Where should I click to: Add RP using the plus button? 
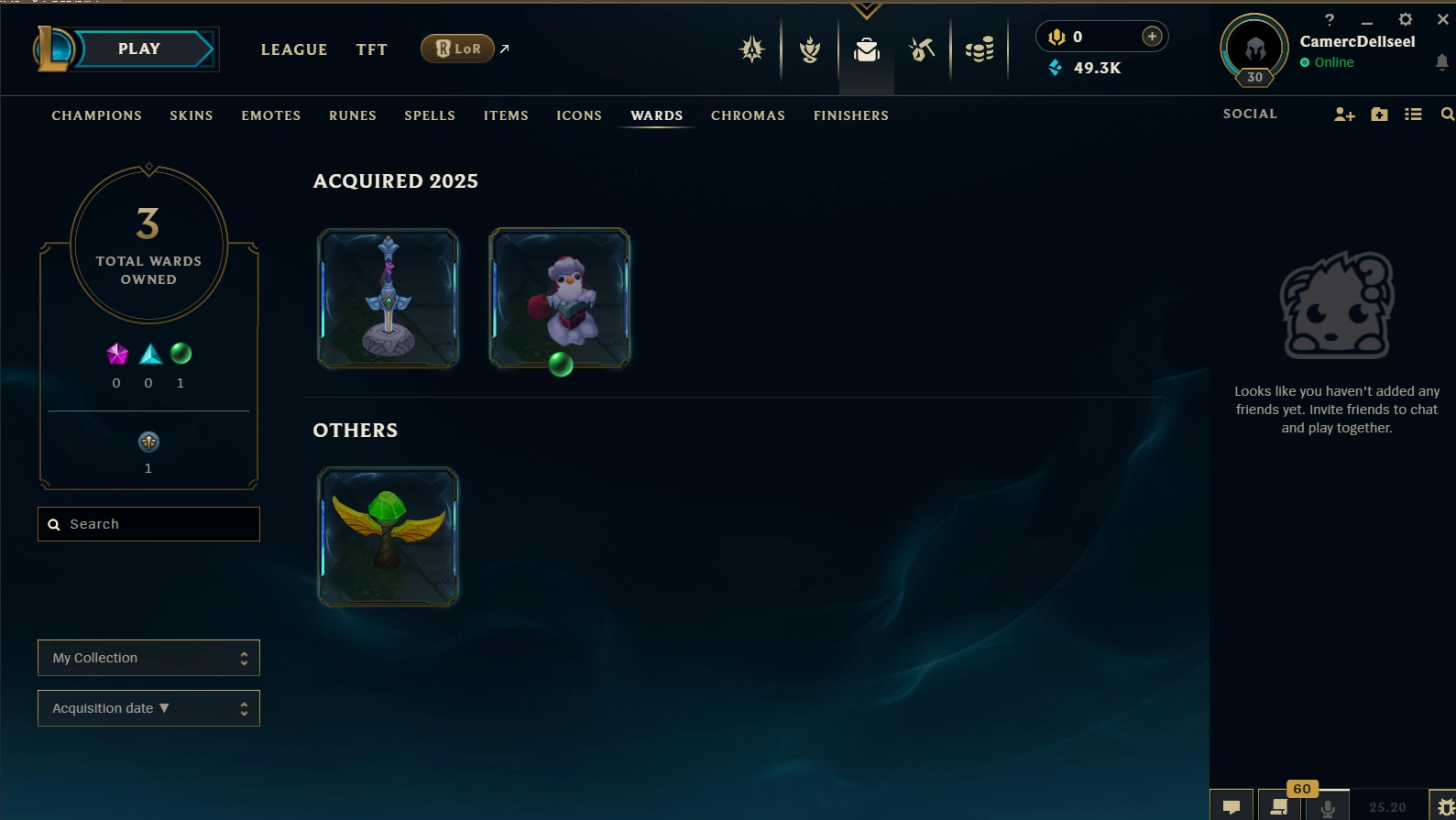(x=1152, y=36)
